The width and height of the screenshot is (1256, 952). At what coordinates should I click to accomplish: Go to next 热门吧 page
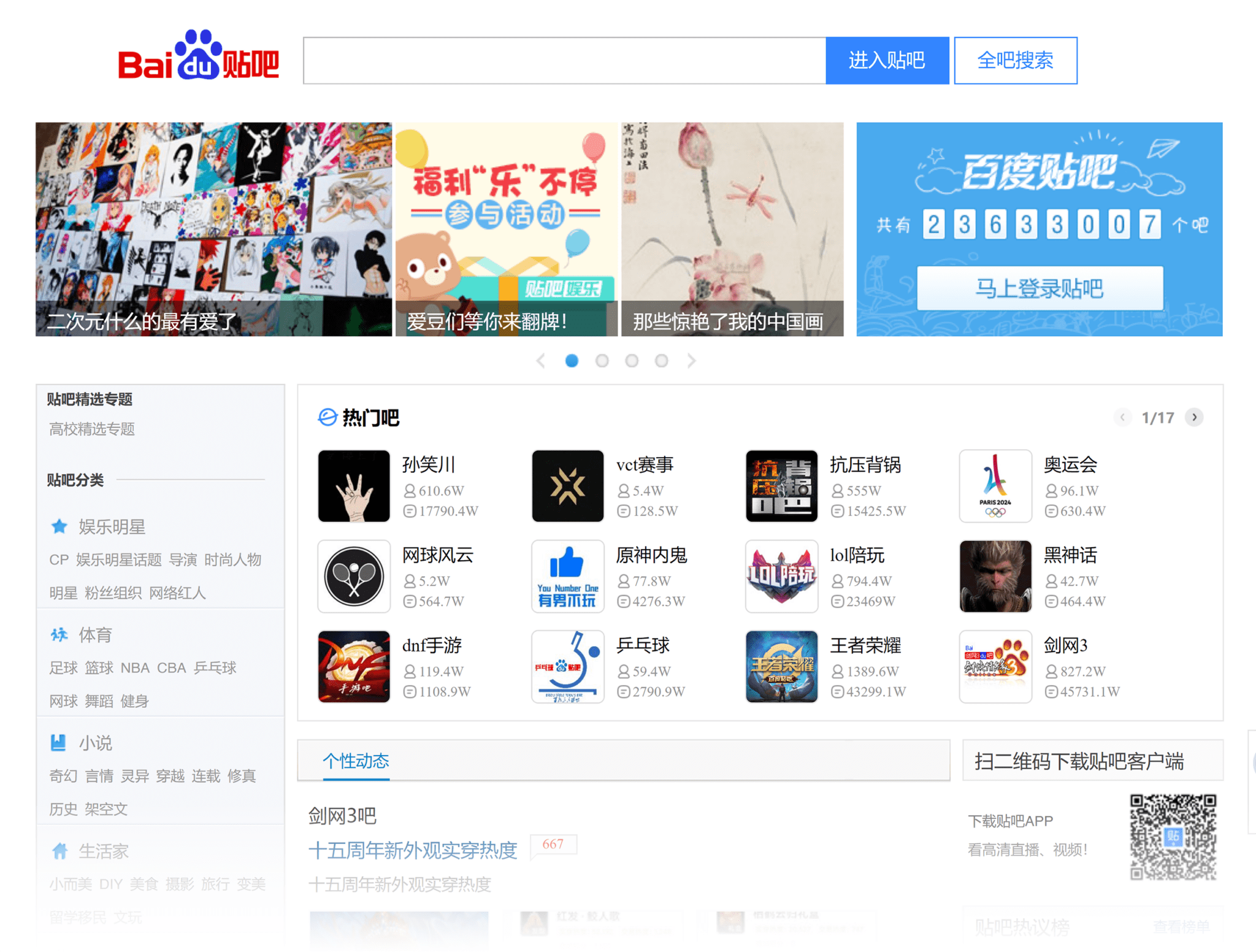pyautogui.click(x=1194, y=417)
